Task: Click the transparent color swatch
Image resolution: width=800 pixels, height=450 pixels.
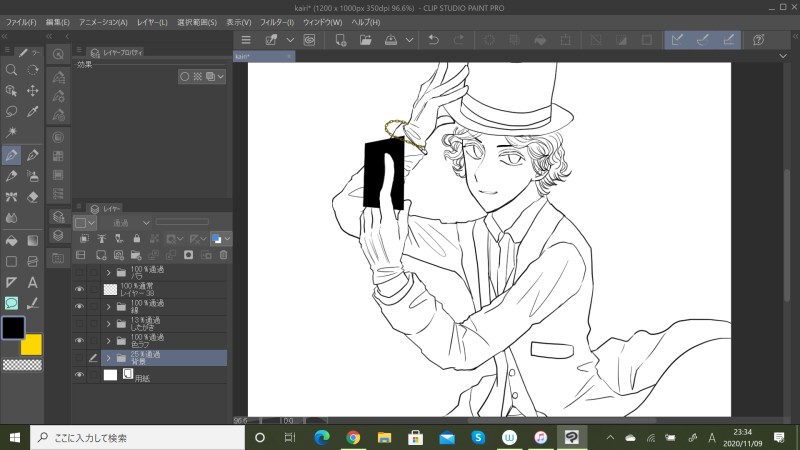Action: [x=22, y=365]
